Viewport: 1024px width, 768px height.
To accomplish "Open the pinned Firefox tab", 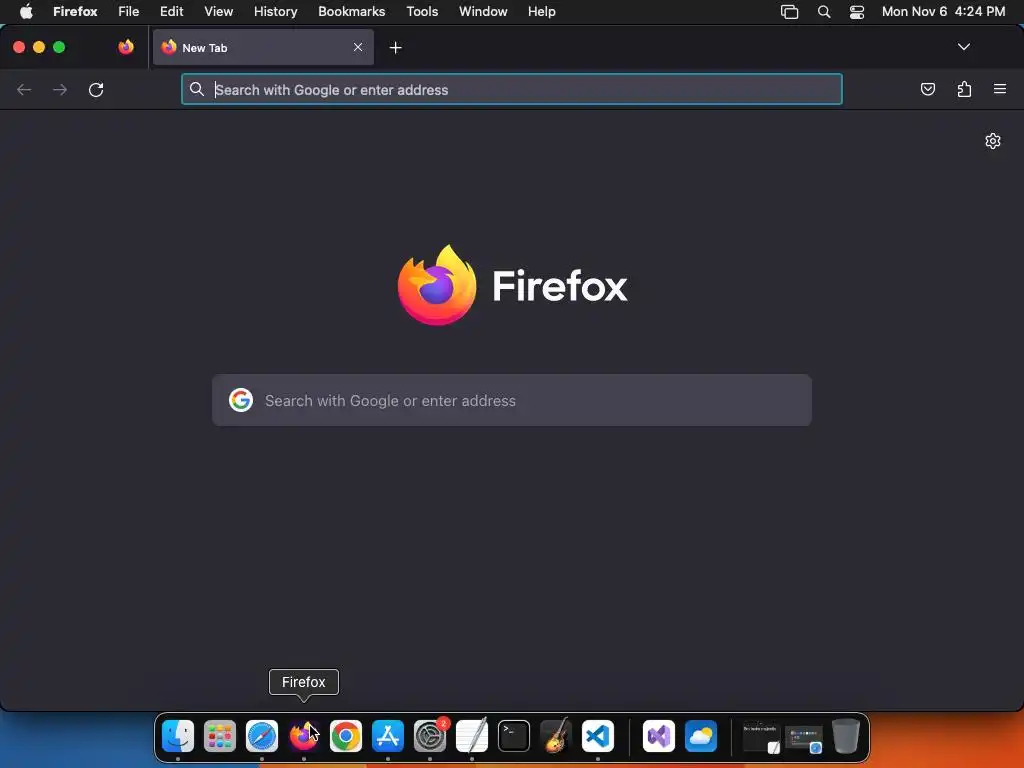I will coord(126,47).
